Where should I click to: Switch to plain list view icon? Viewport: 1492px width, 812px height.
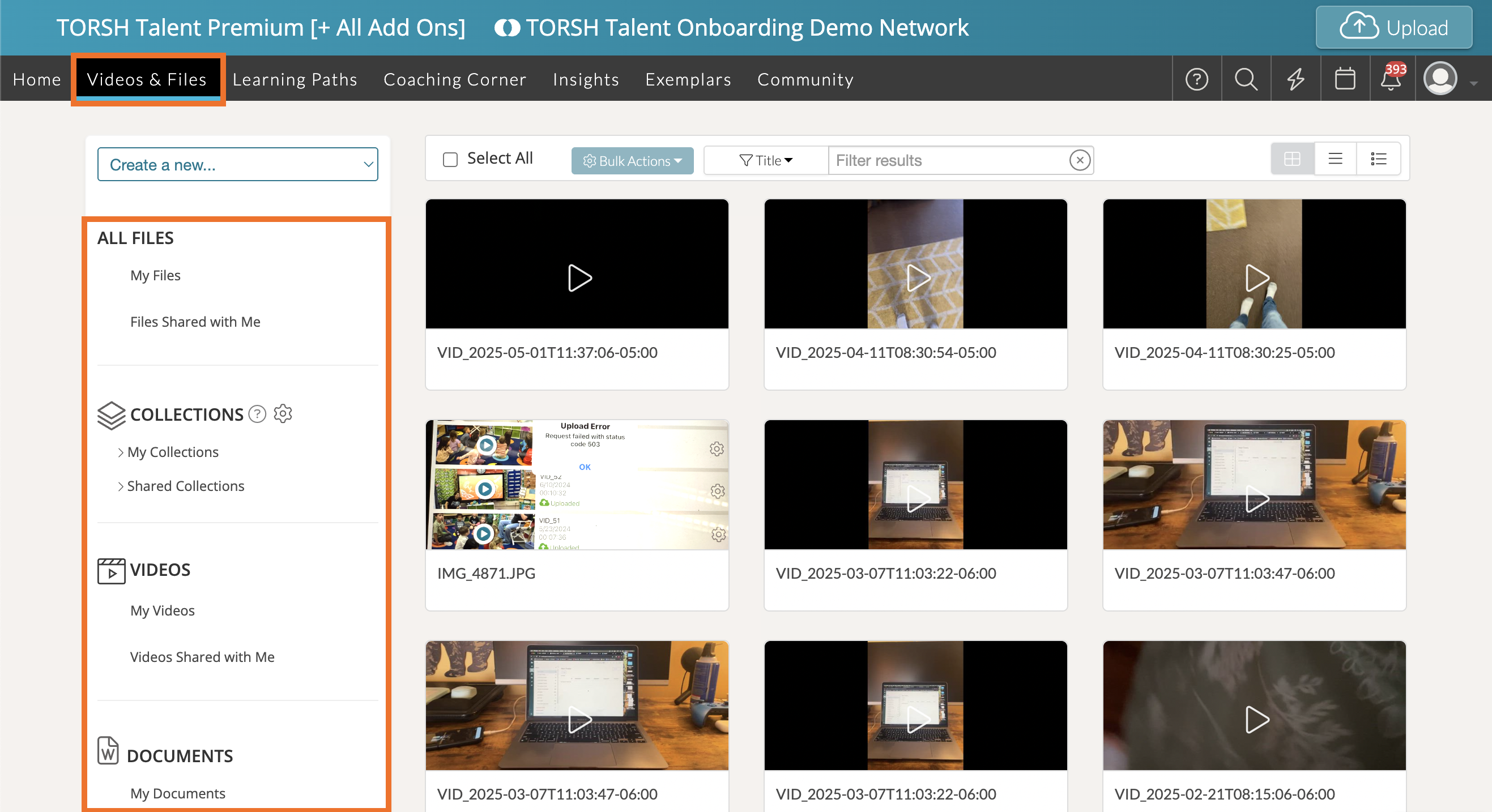1336,159
